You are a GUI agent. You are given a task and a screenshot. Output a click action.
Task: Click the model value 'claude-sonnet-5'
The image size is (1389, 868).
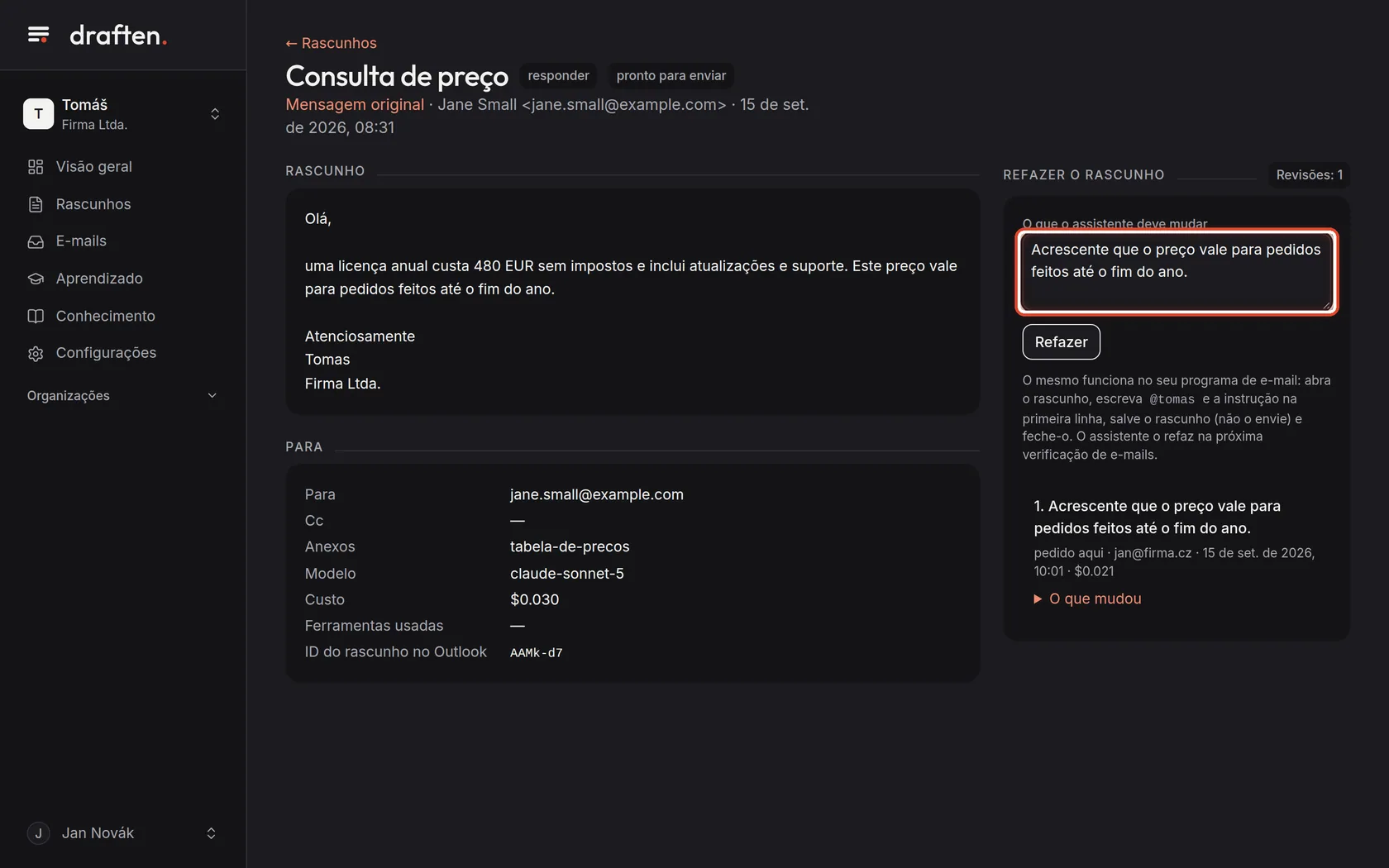pos(567,574)
